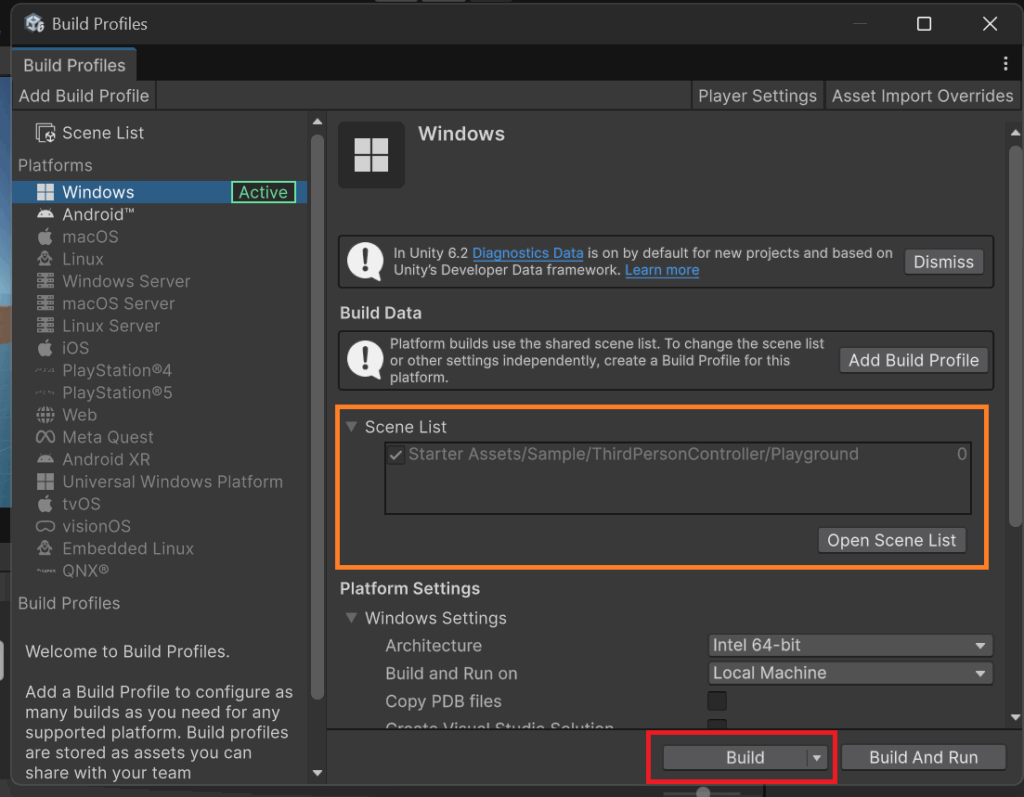Open the Build and Run on dropdown
The height and width of the screenshot is (797, 1024).
pyautogui.click(x=850, y=674)
